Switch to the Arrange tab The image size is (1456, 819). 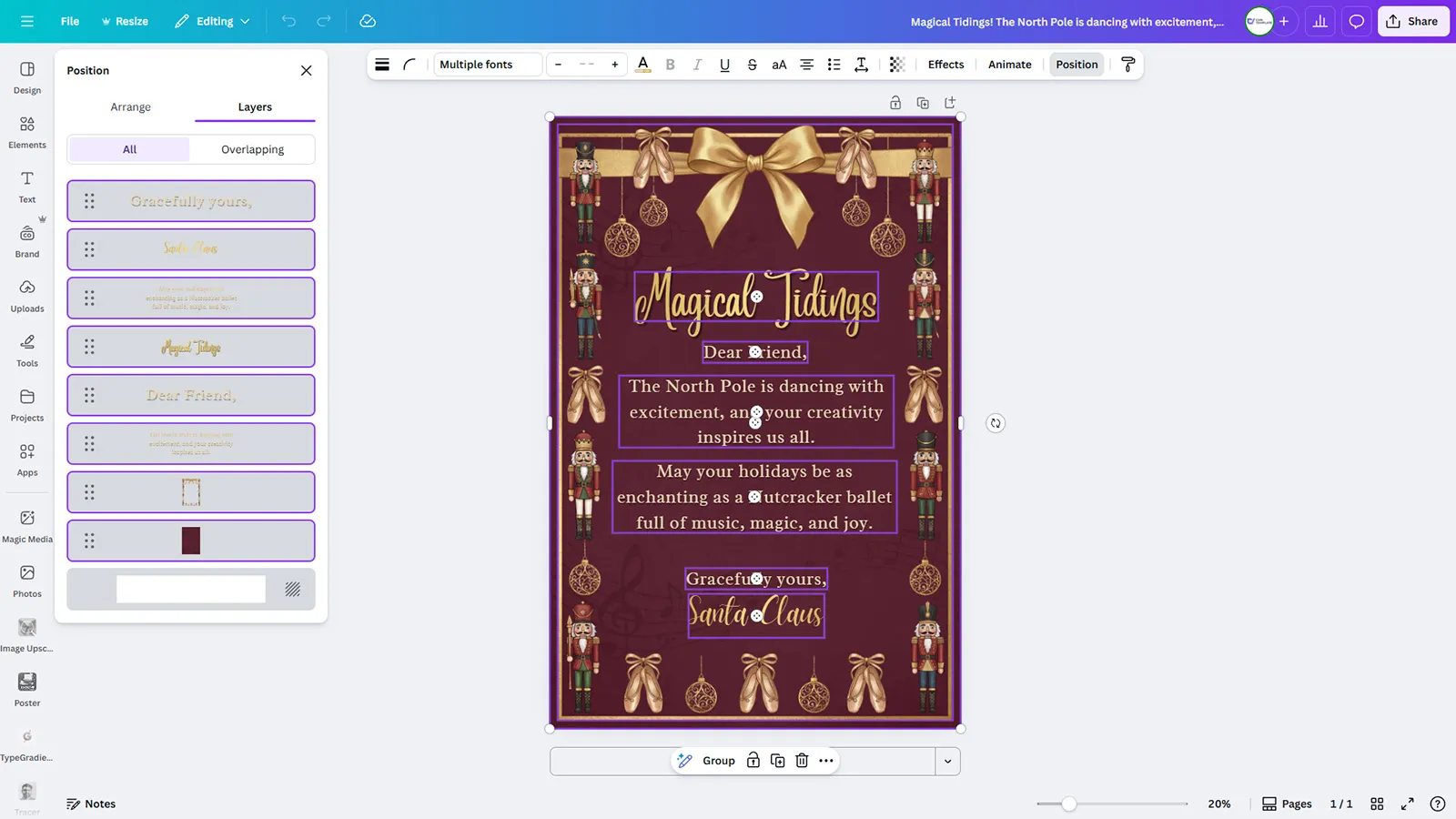pyautogui.click(x=130, y=107)
